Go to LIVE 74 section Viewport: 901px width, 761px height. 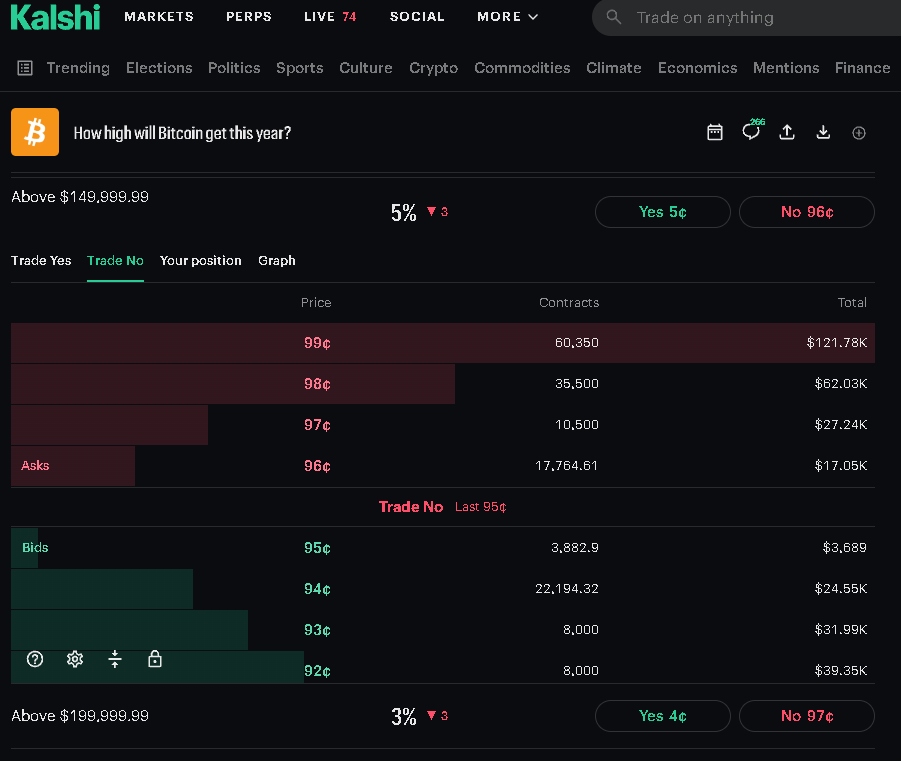tap(330, 17)
